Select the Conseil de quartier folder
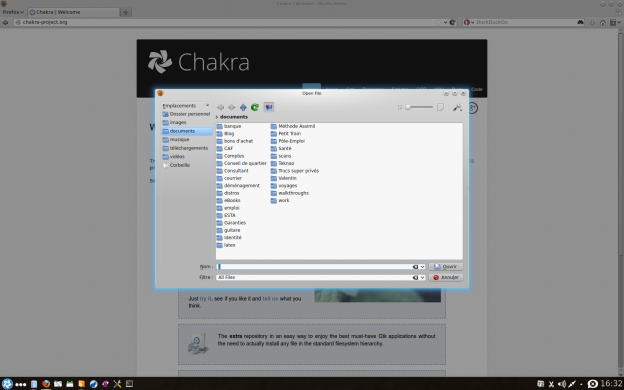 tap(242, 164)
